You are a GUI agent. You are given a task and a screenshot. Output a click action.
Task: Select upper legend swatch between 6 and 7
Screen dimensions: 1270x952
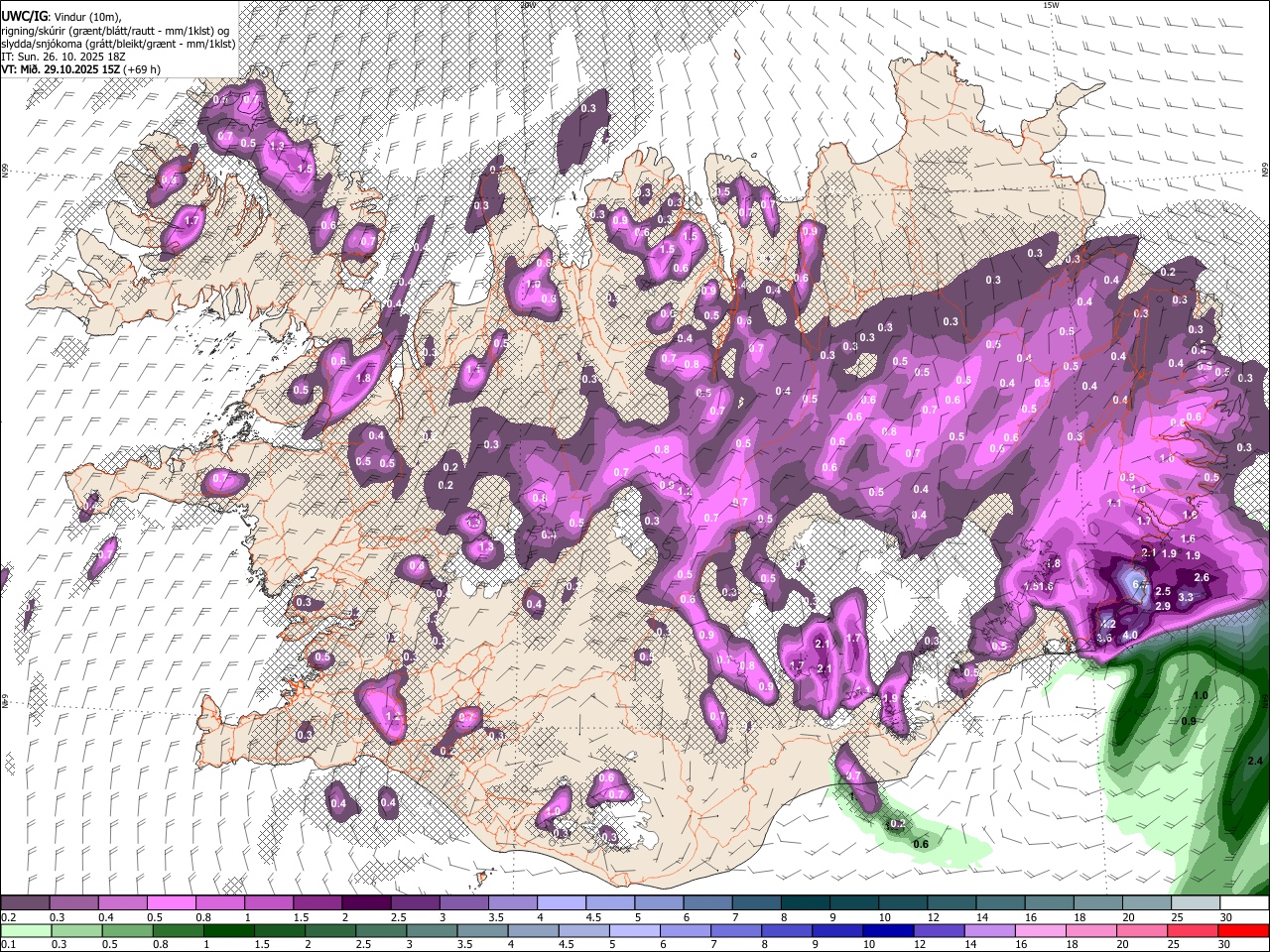coord(705,903)
